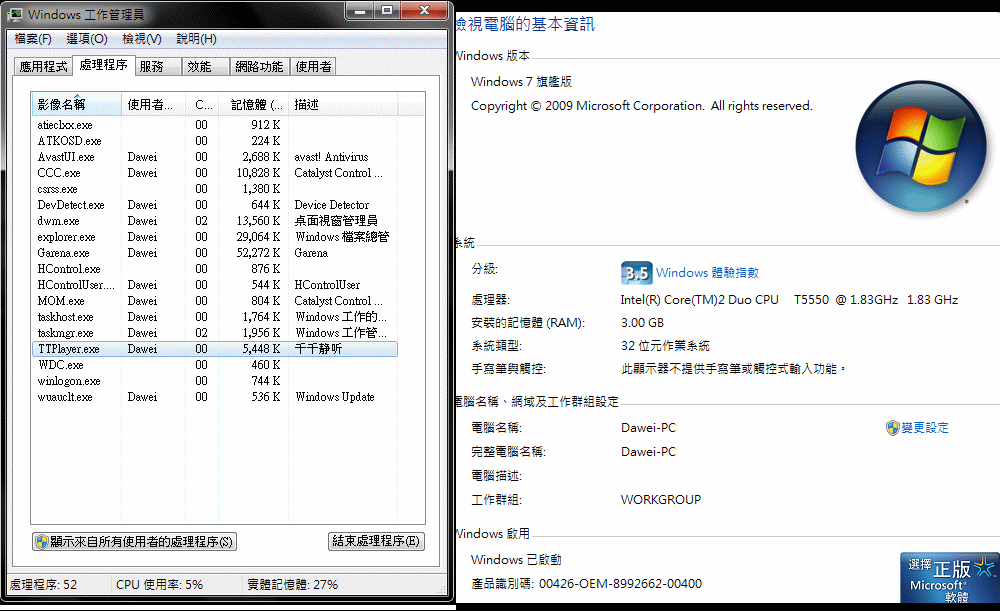Click the Task Manager title bar icon
This screenshot has width=1000, height=611.
pyautogui.click(x=15, y=15)
